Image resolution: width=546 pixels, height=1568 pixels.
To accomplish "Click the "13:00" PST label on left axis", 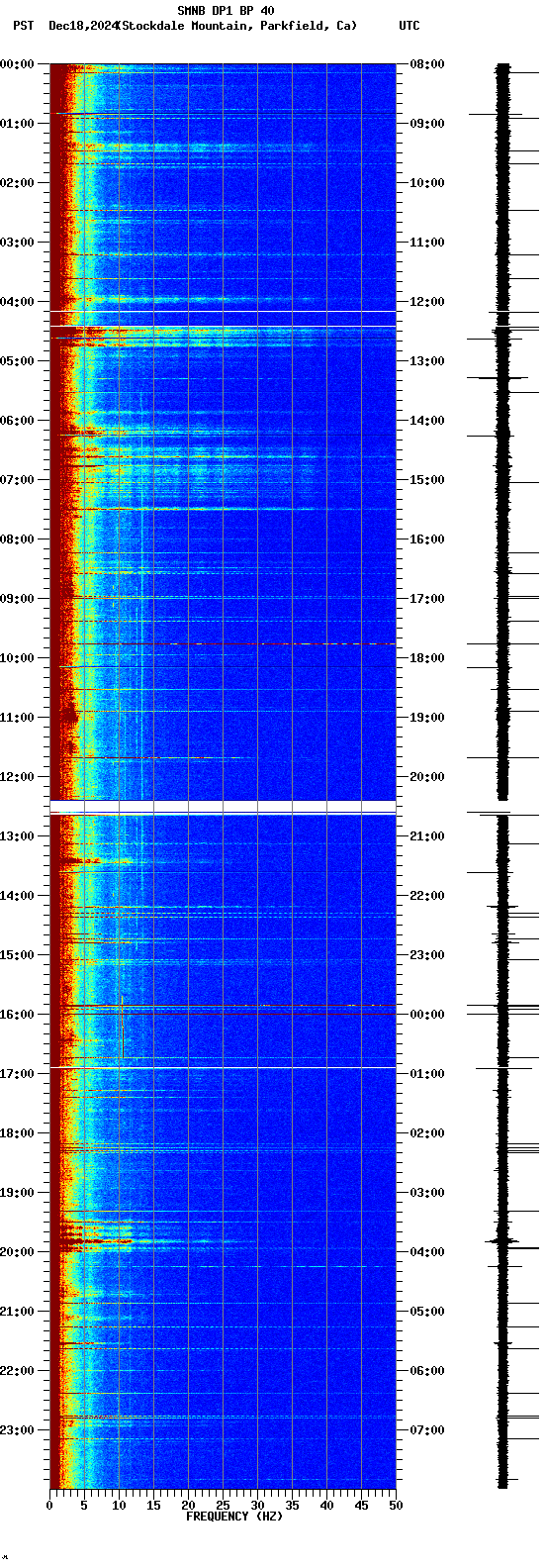I will click(16, 836).
